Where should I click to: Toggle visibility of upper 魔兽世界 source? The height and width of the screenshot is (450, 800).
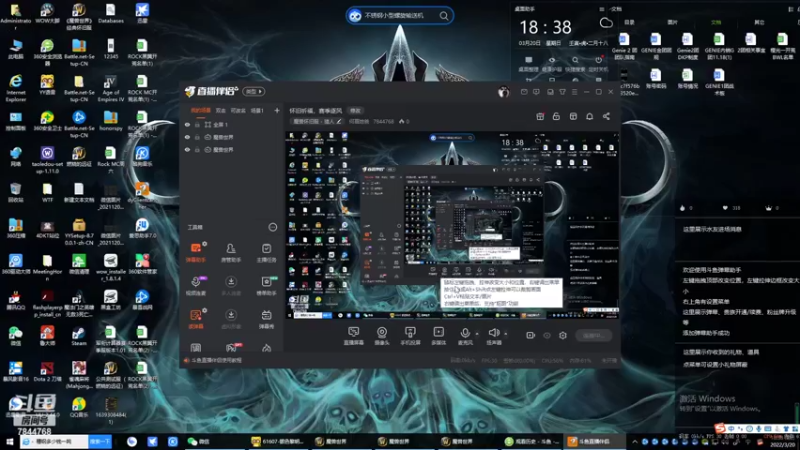click(187, 137)
